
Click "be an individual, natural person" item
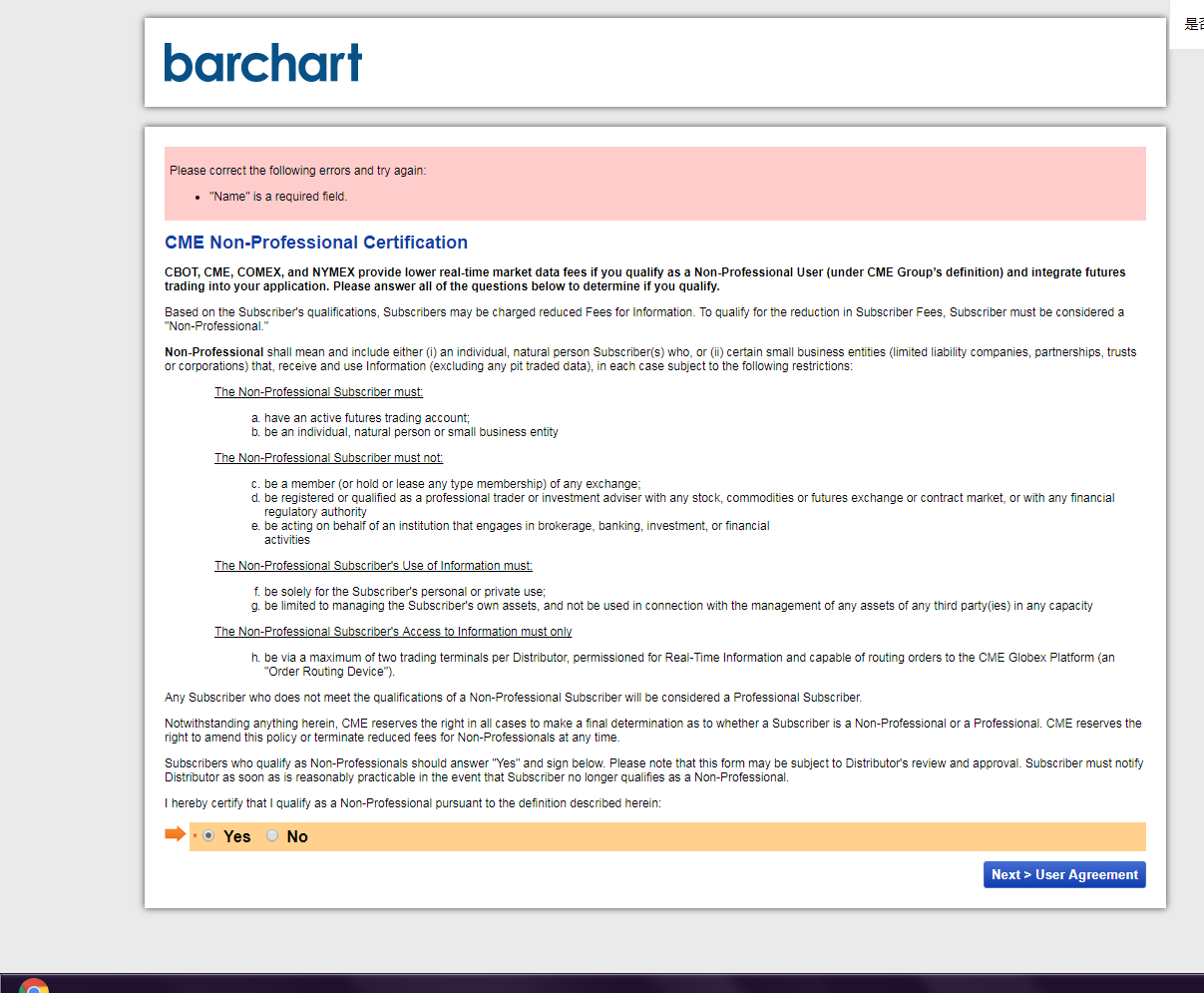click(x=411, y=432)
